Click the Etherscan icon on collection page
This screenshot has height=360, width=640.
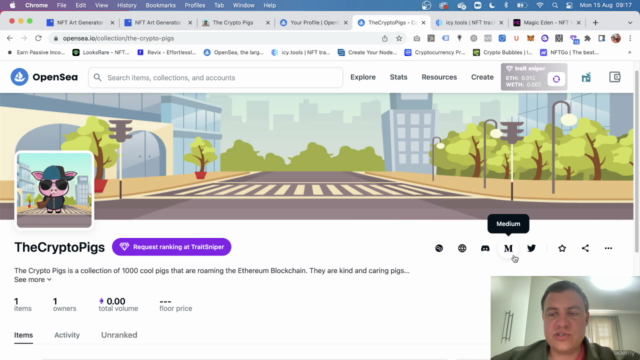tap(439, 248)
